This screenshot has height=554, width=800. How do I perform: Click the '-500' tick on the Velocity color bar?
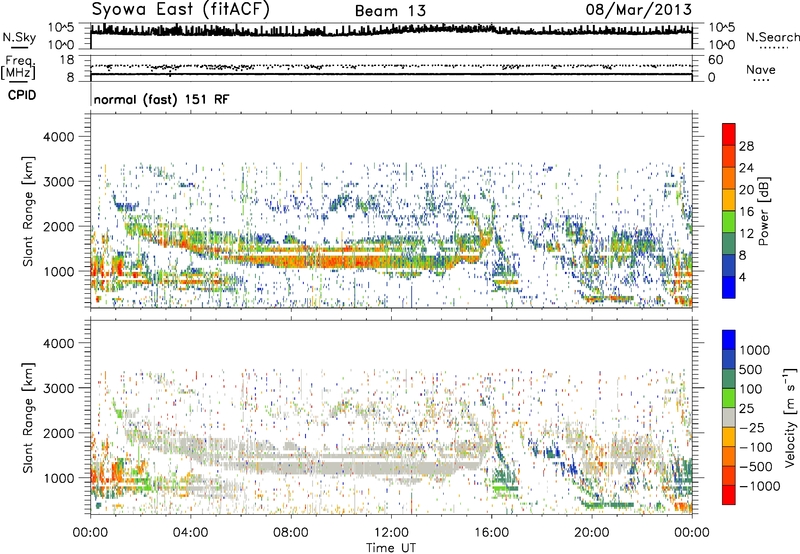756,466
